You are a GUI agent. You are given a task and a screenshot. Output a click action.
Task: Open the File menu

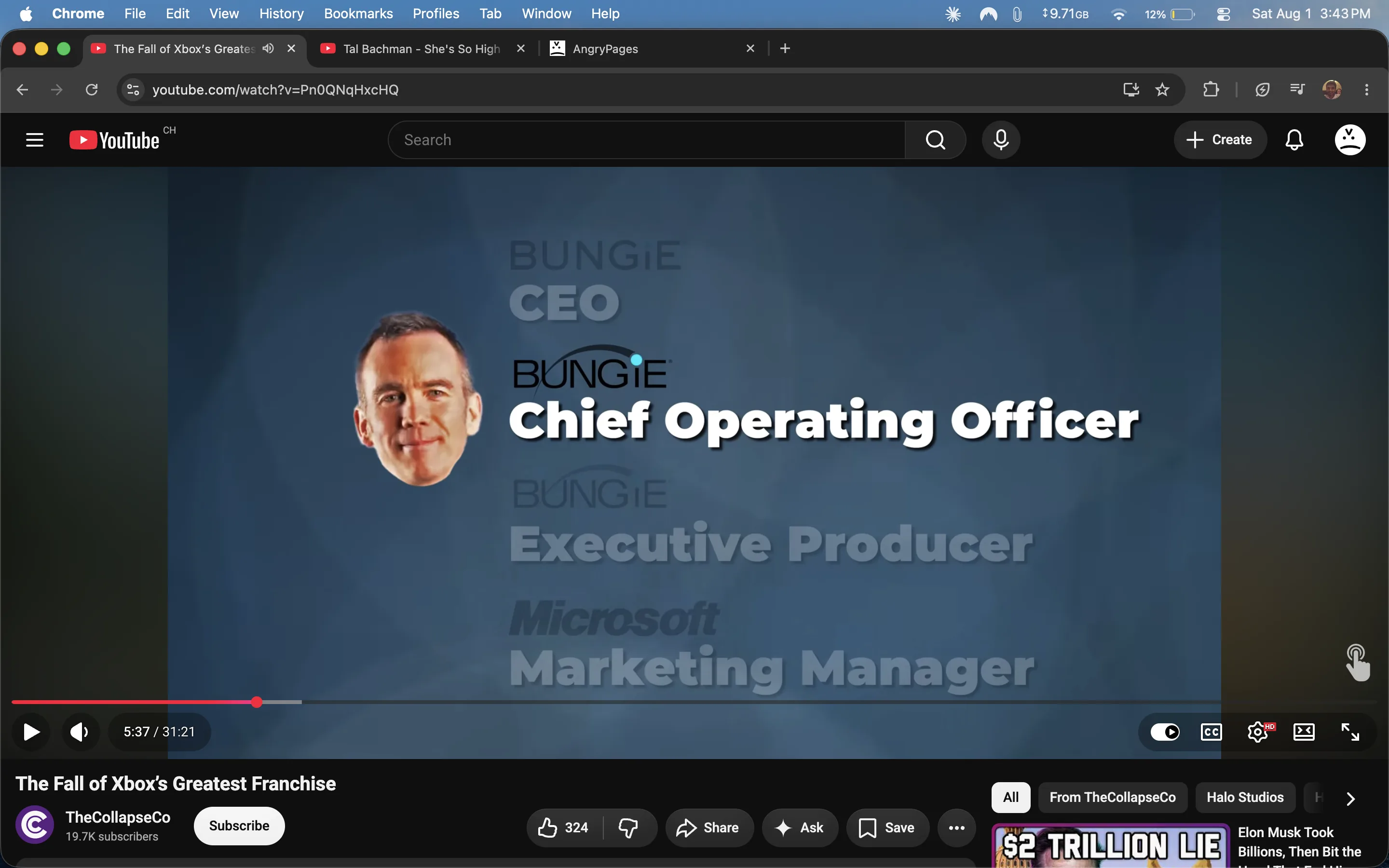[135, 14]
